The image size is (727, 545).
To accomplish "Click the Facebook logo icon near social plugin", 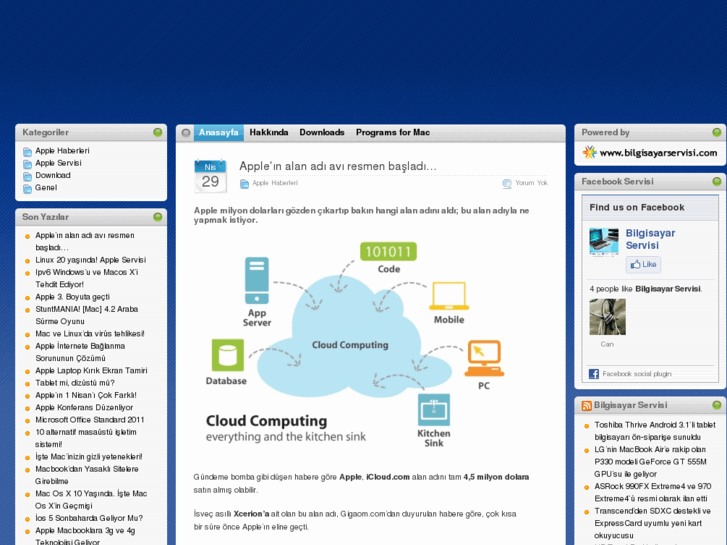I will (594, 374).
